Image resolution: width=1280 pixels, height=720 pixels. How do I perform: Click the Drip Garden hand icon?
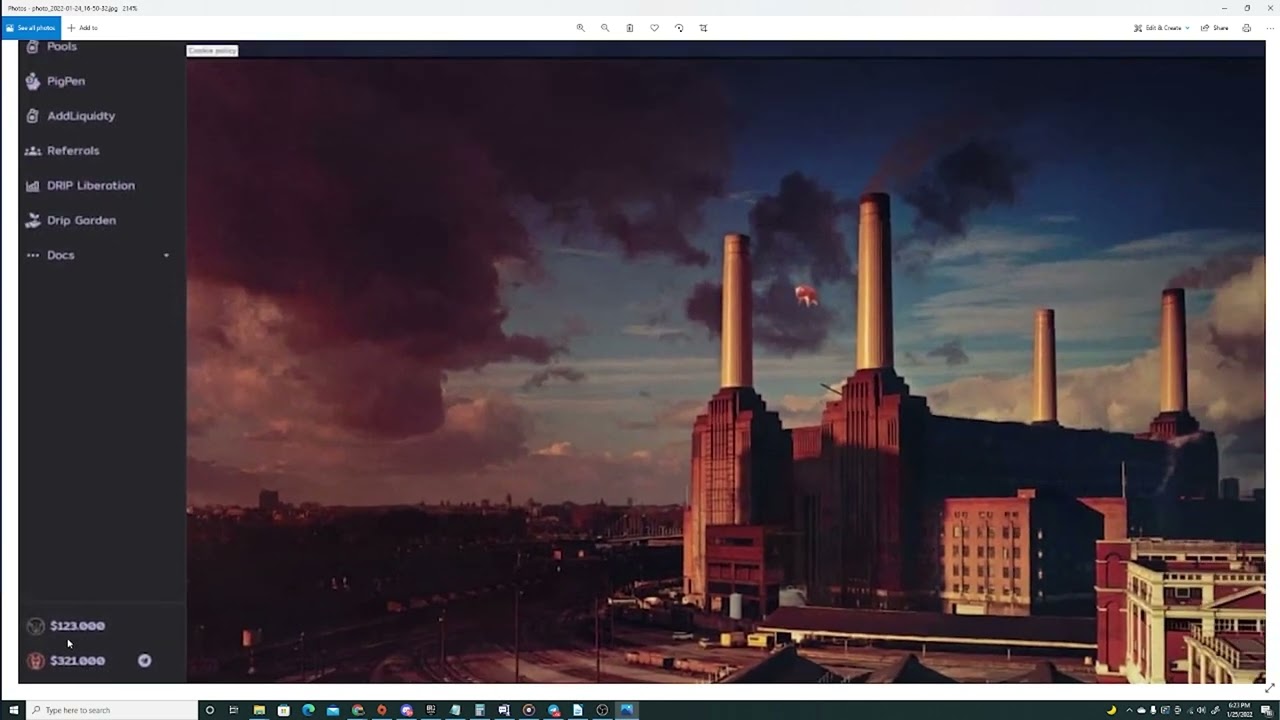click(33, 221)
